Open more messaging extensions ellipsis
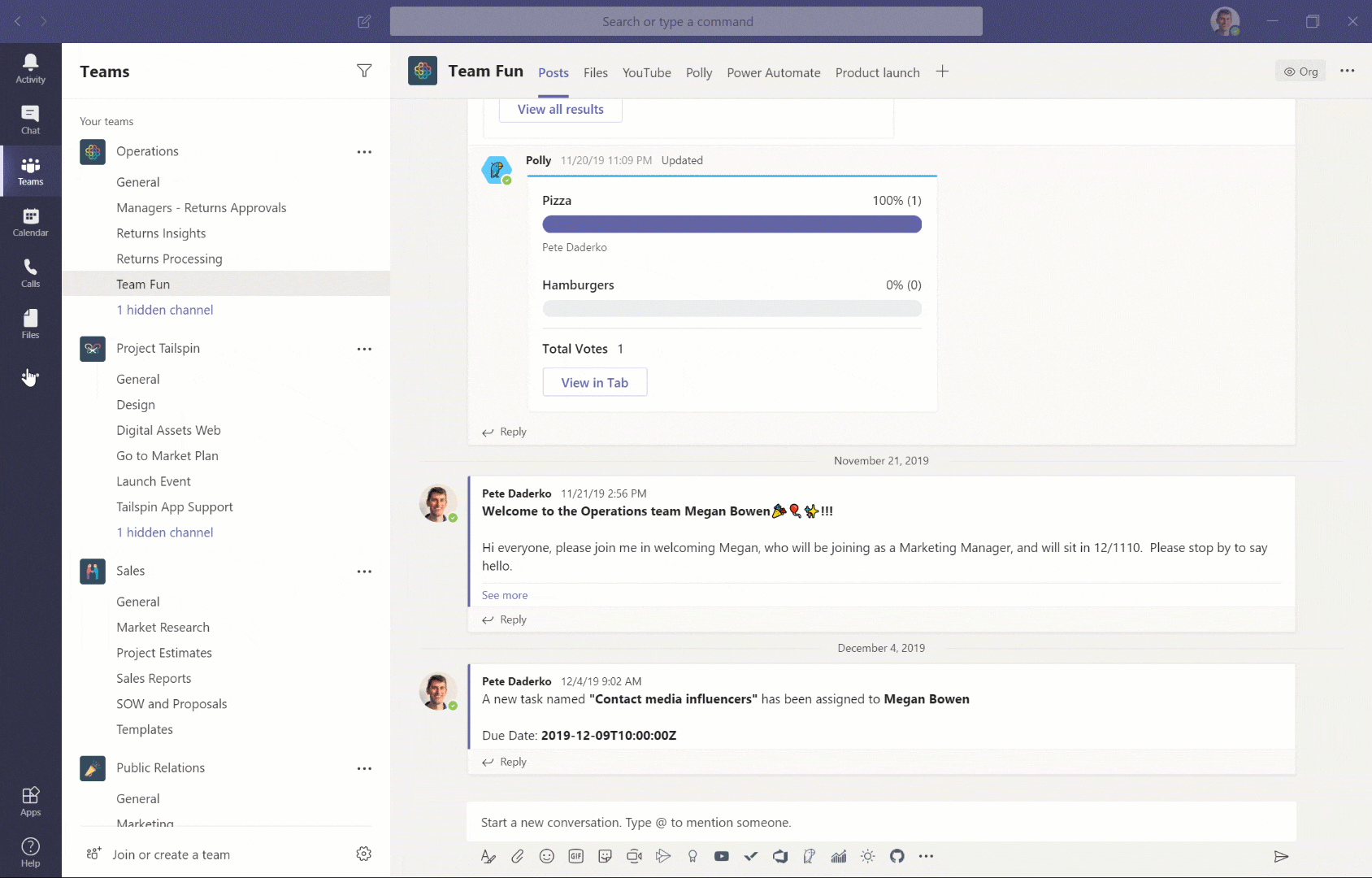This screenshot has height=878, width=1372. (926, 856)
